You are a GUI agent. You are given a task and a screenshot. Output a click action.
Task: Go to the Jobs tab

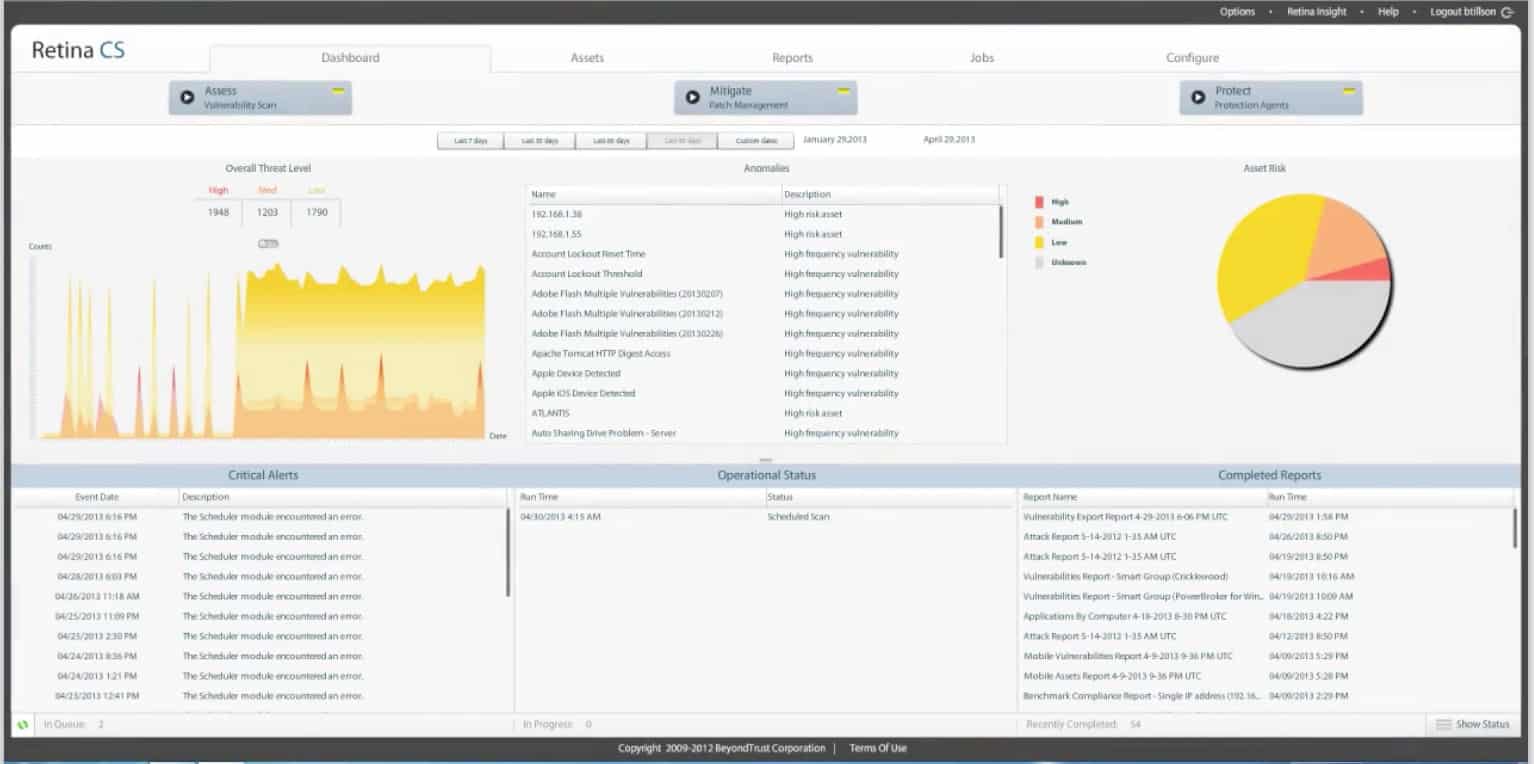click(982, 58)
